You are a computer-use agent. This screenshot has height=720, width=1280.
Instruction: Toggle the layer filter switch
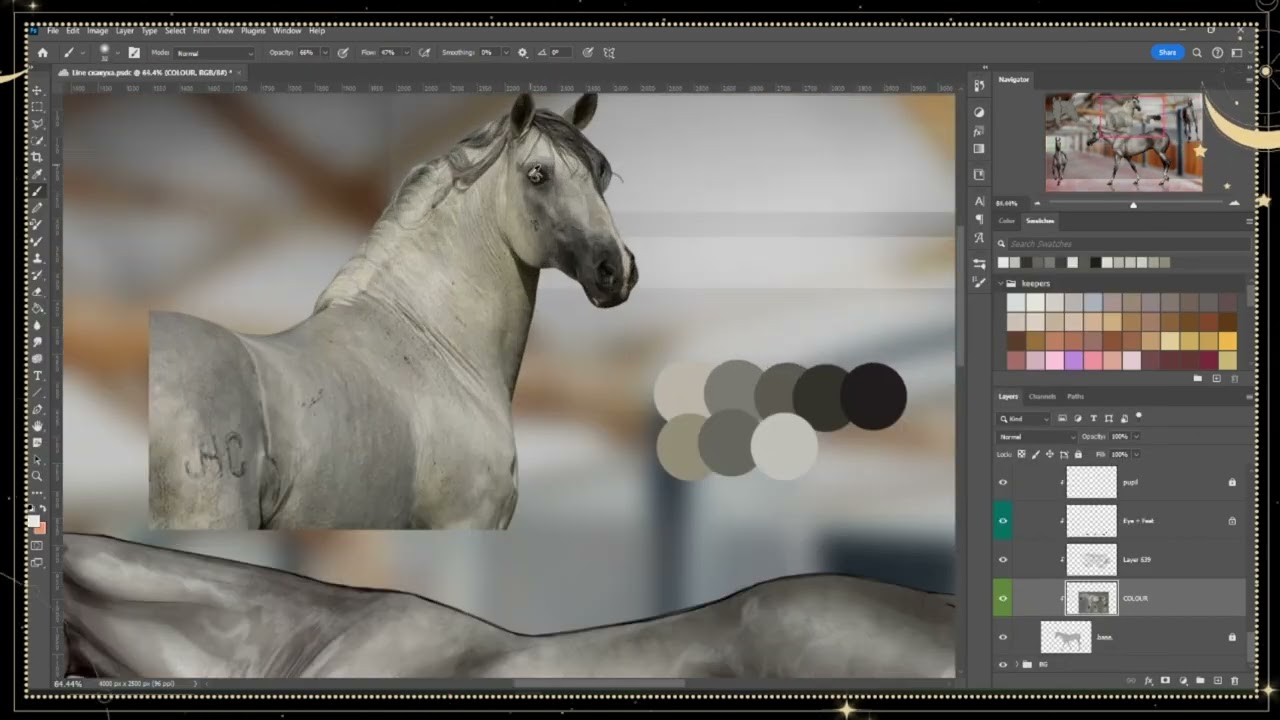coord(1138,417)
